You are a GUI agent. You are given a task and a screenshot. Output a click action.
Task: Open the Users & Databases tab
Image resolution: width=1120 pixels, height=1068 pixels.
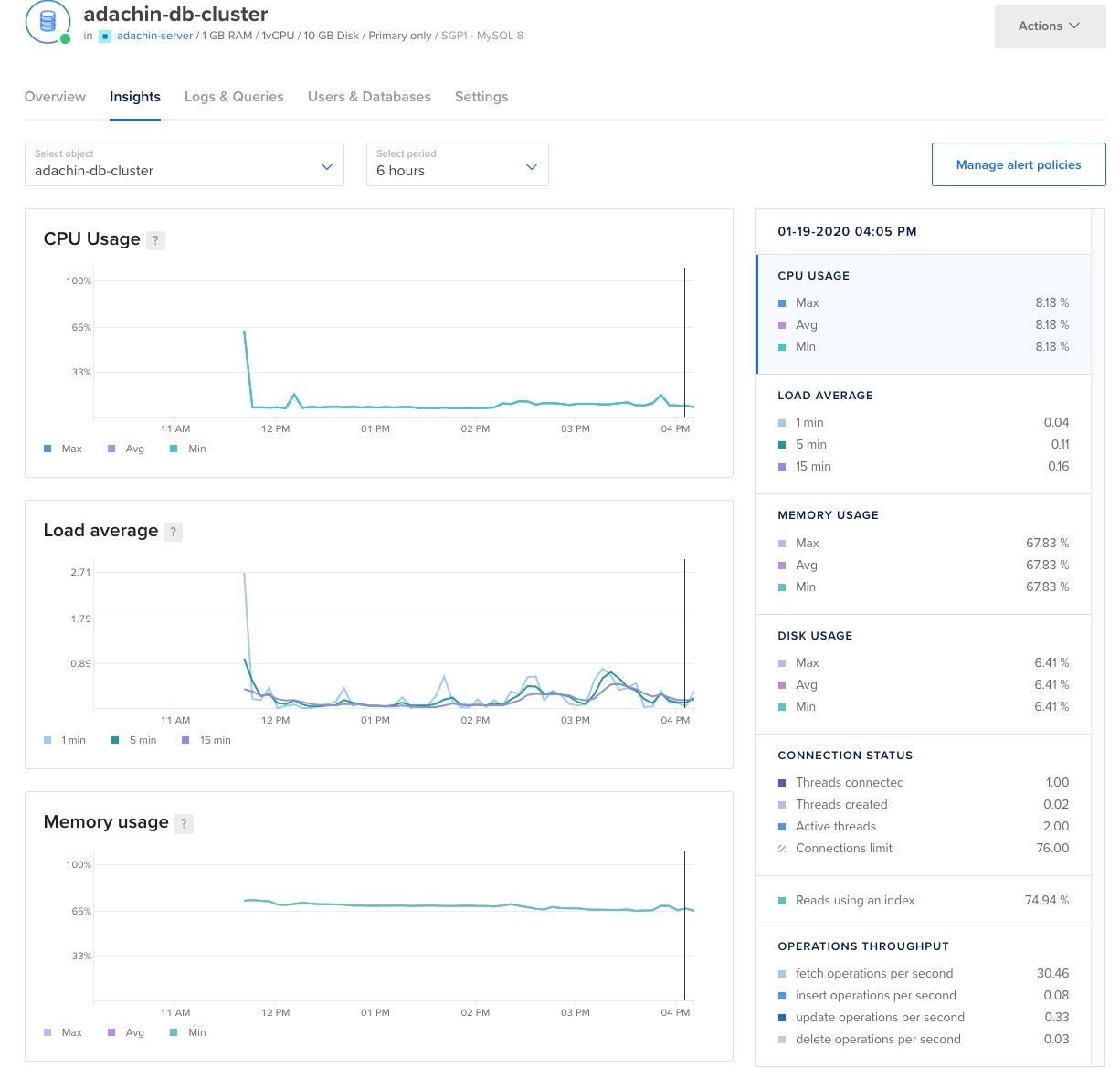pyautogui.click(x=369, y=97)
